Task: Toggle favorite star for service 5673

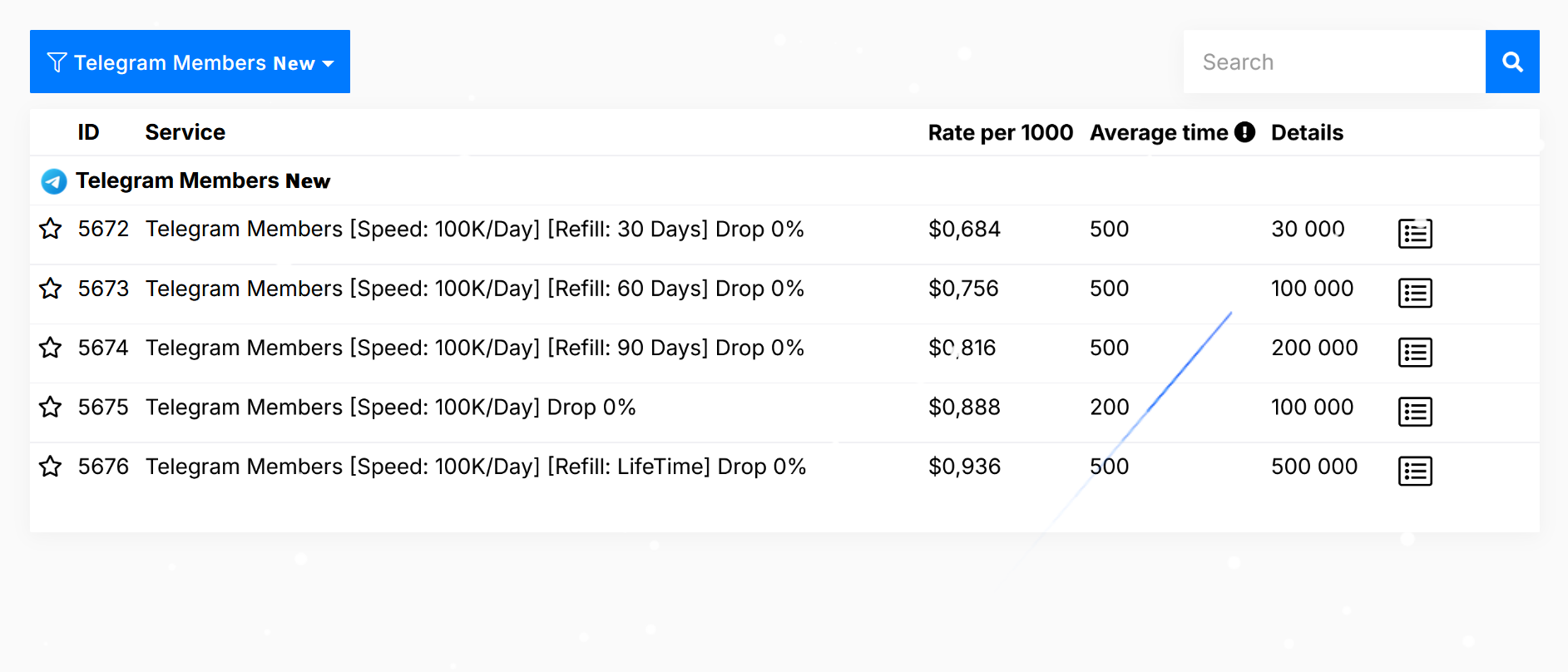Action: 51,289
